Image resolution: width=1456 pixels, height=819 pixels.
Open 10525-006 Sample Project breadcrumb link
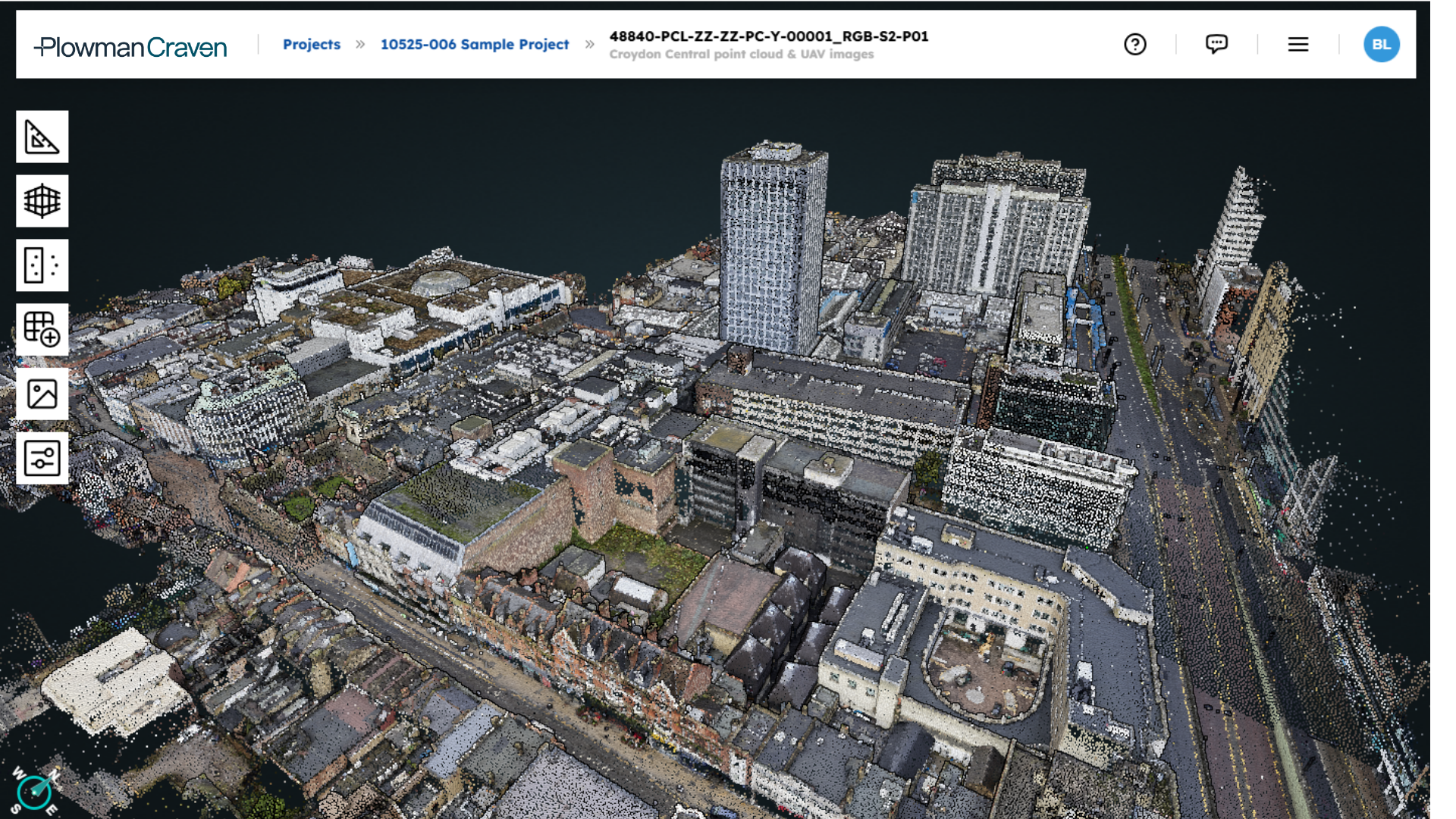475,44
